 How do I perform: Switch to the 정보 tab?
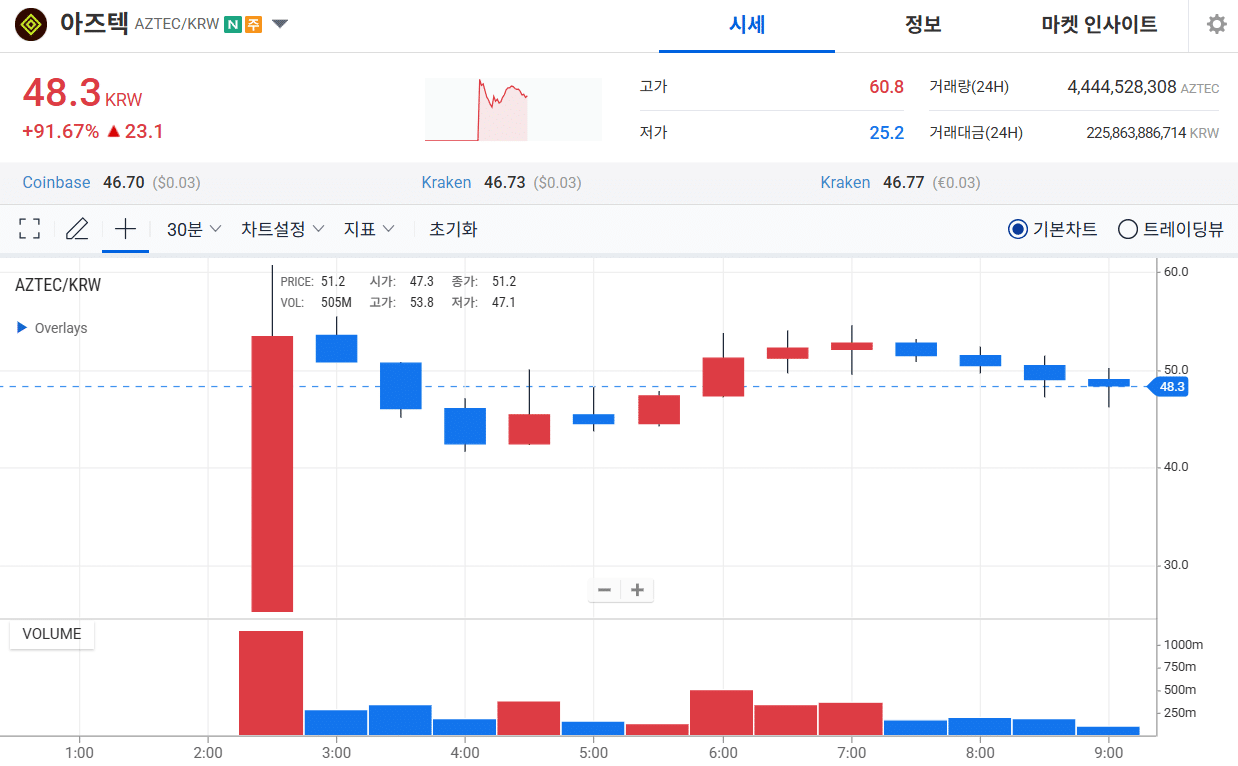[x=923, y=25]
